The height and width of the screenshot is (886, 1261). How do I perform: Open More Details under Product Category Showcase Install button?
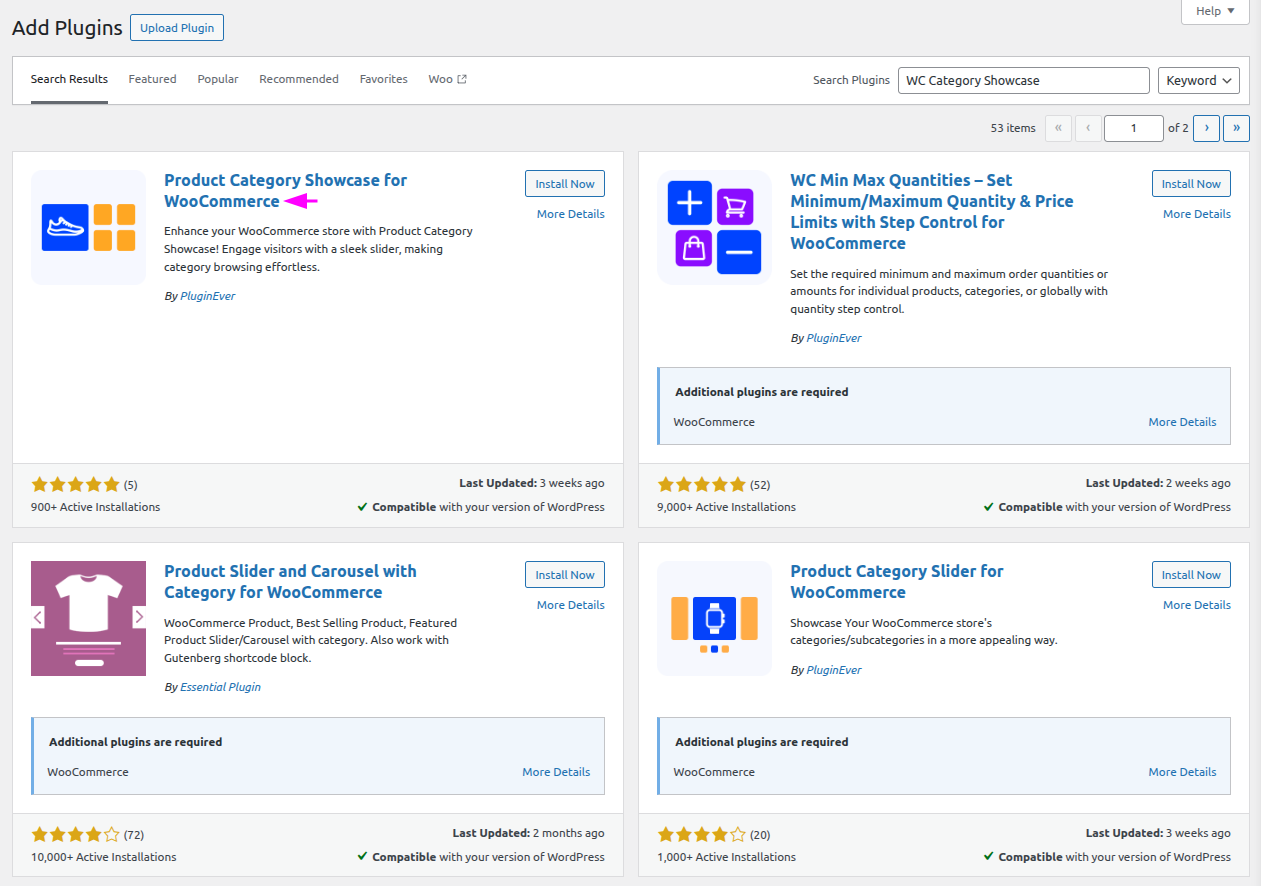click(x=570, y=214)
